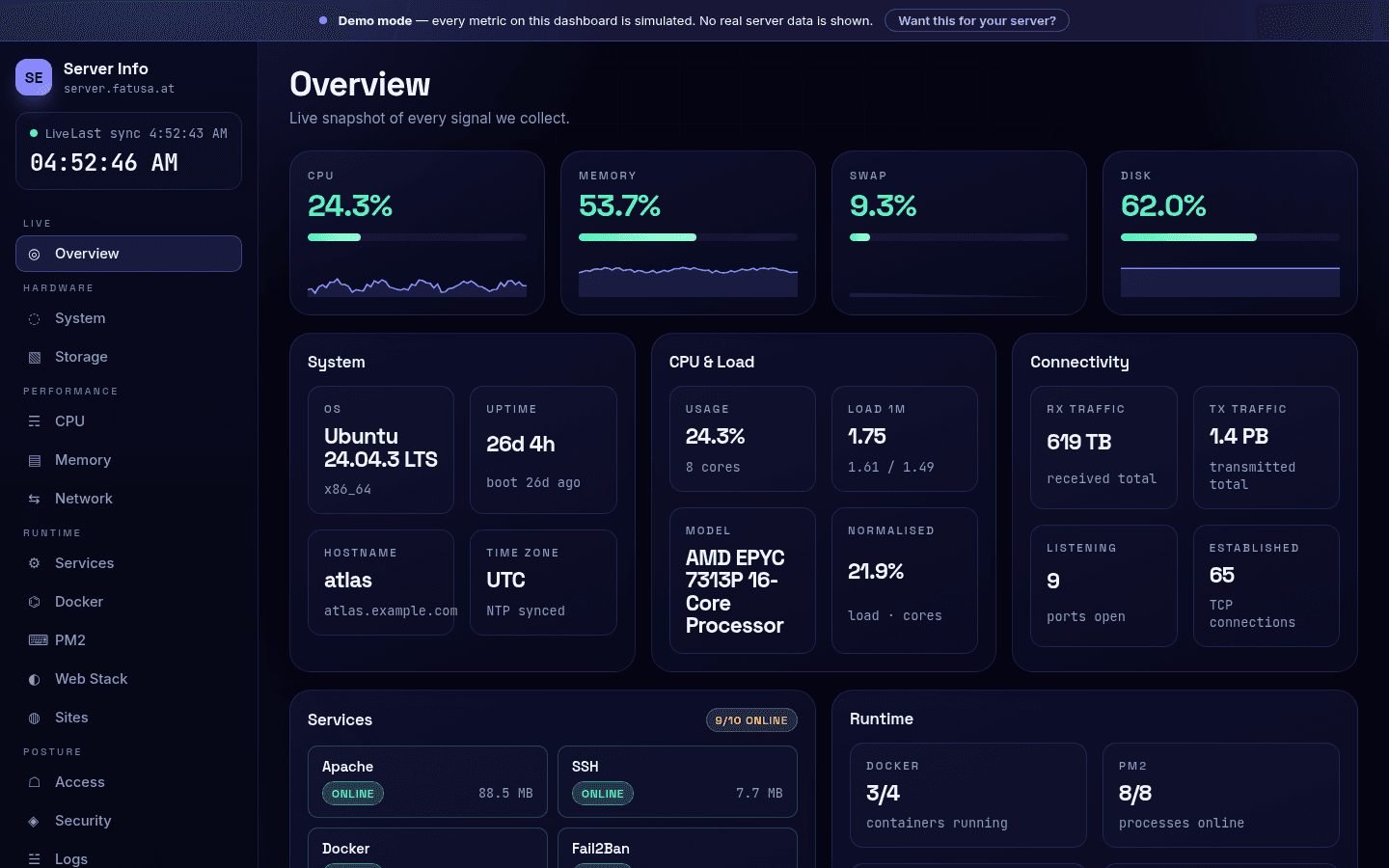Click the Server Info title

coord(106,68)
